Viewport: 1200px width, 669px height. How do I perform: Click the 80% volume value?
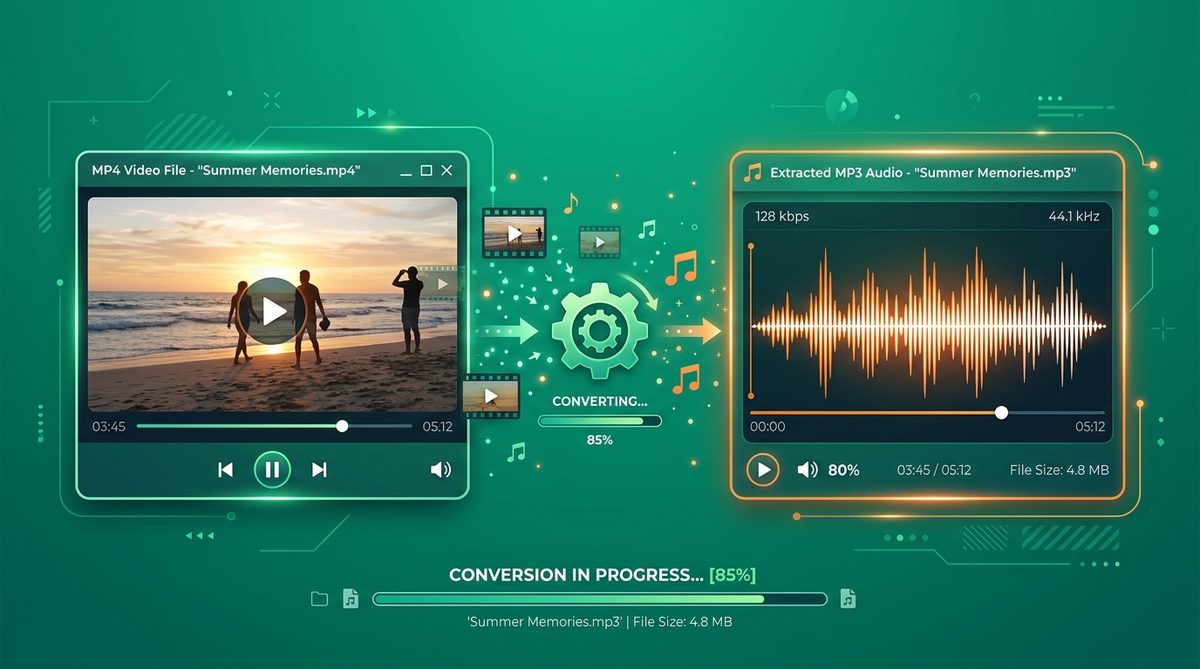(844, 469)
